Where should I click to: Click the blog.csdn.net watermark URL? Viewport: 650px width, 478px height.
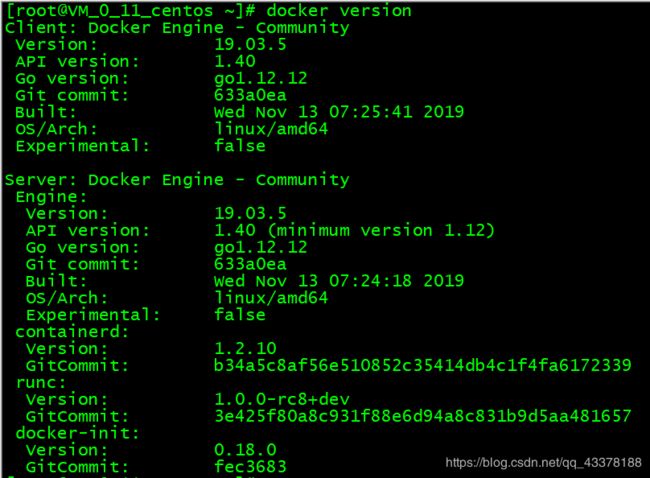pos(543,463)
